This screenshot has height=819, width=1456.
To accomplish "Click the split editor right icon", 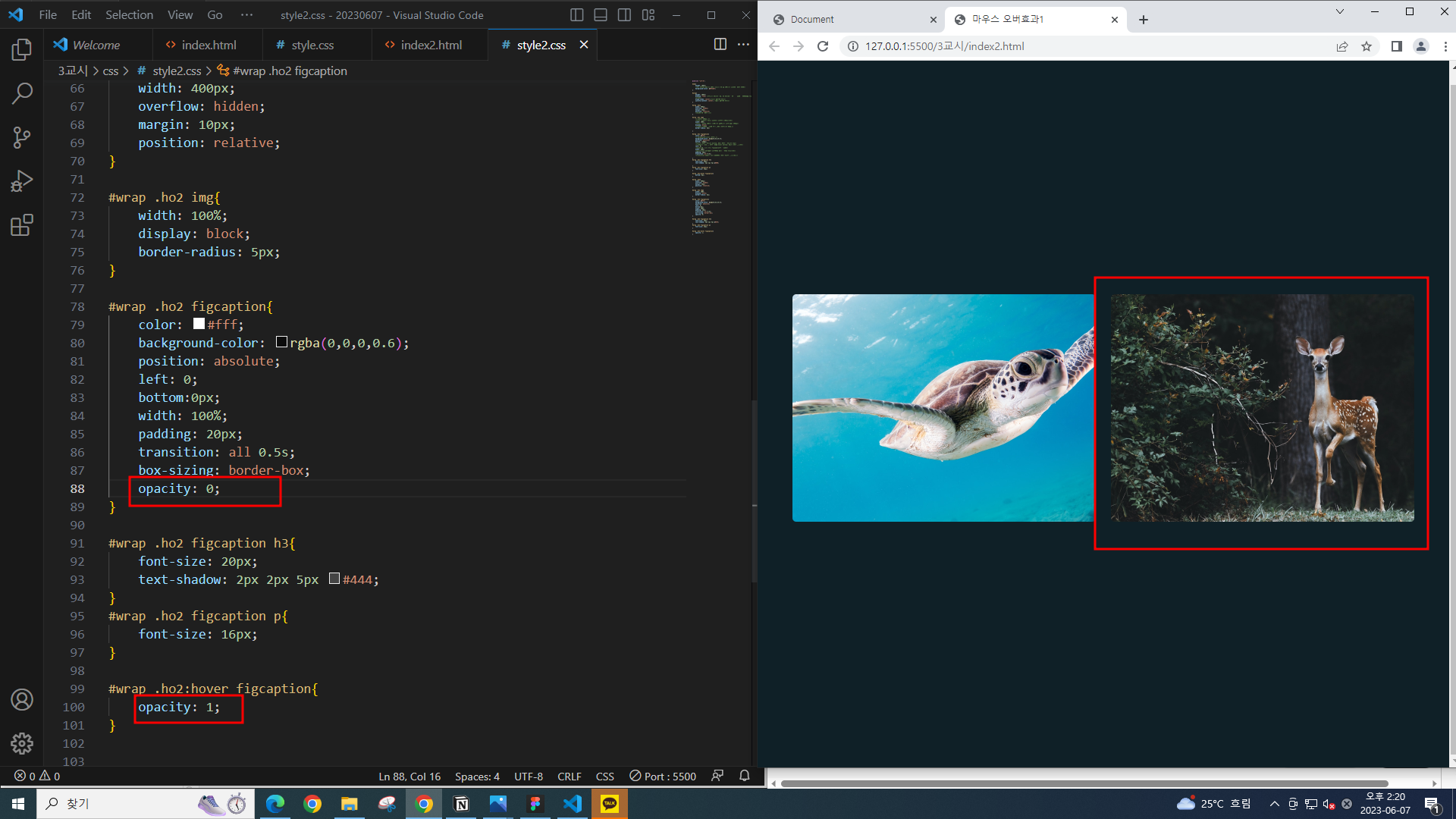I will tap(720, 45).
